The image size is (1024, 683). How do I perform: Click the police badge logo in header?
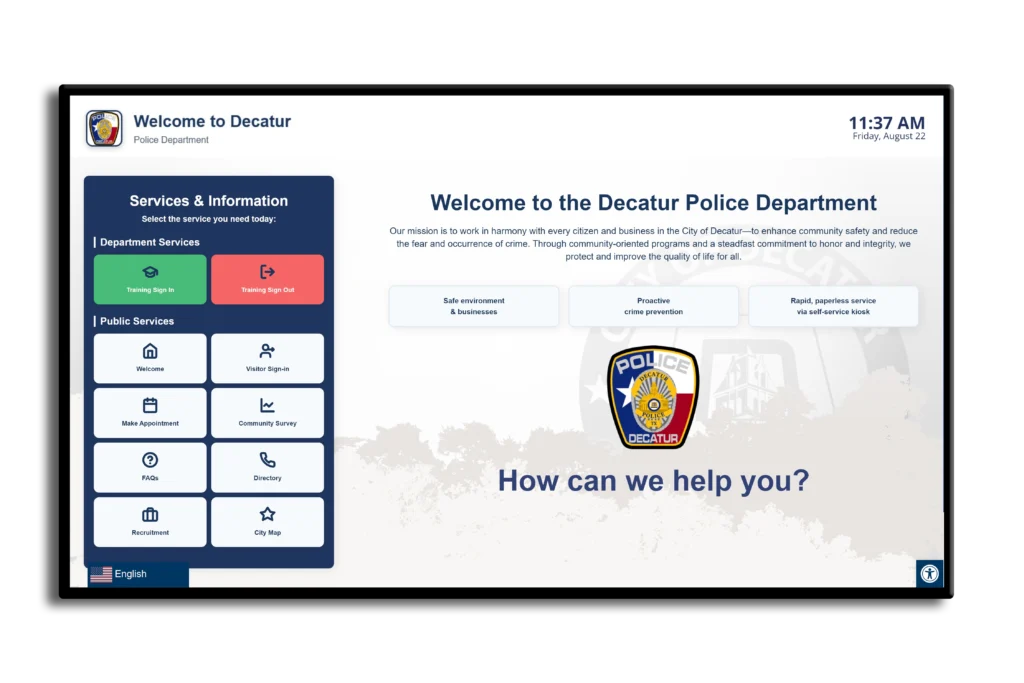pyautogui.click(x=104, y=128)
